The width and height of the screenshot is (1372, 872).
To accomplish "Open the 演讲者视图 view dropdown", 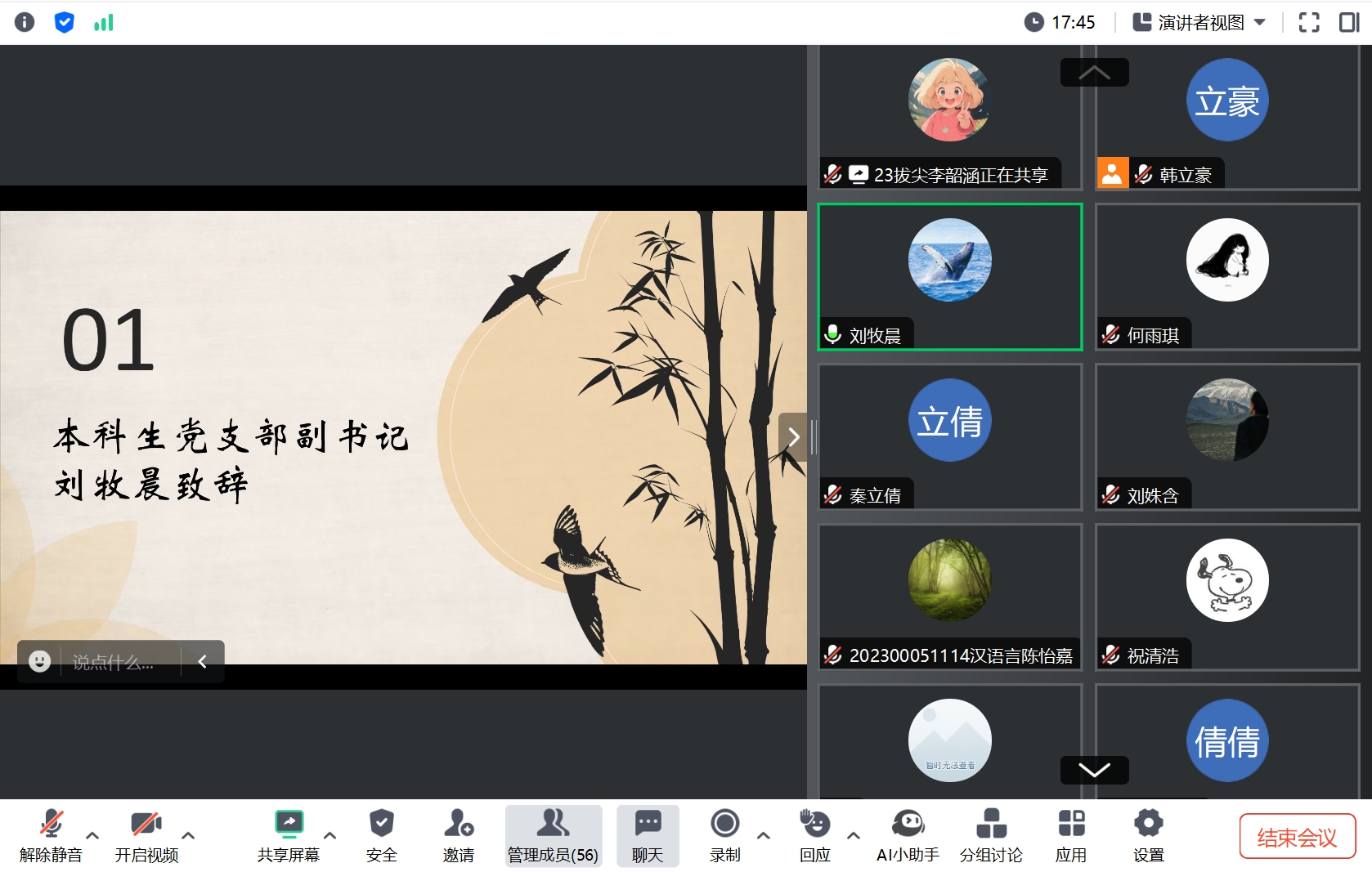I will [1199, 22].
